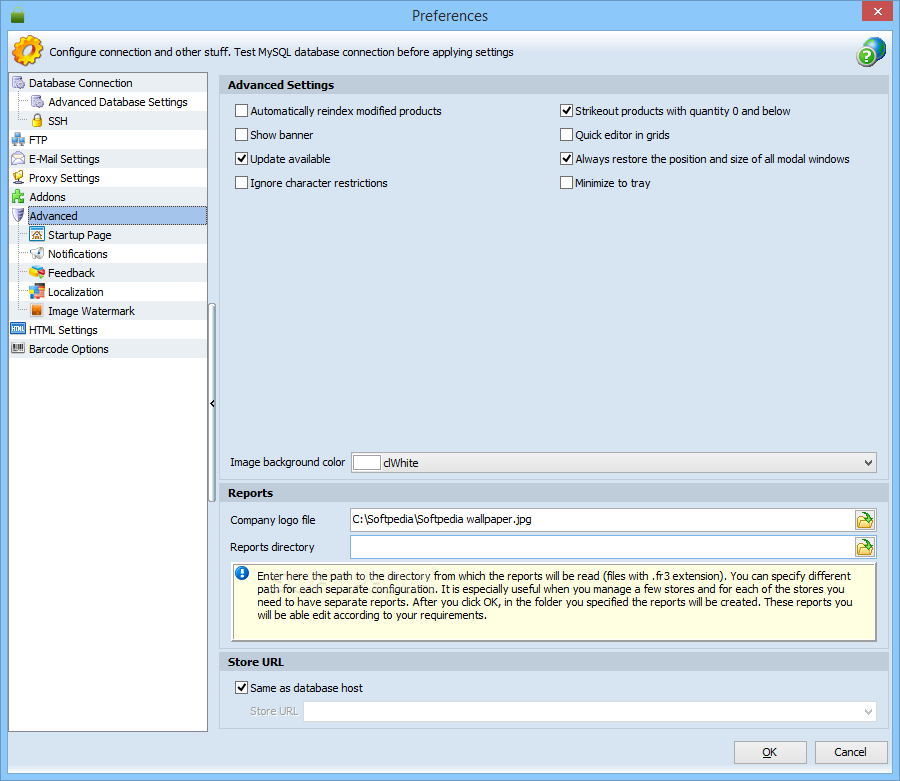Click the green application icon in title bar
900x781 pixels.
[18, 15]
